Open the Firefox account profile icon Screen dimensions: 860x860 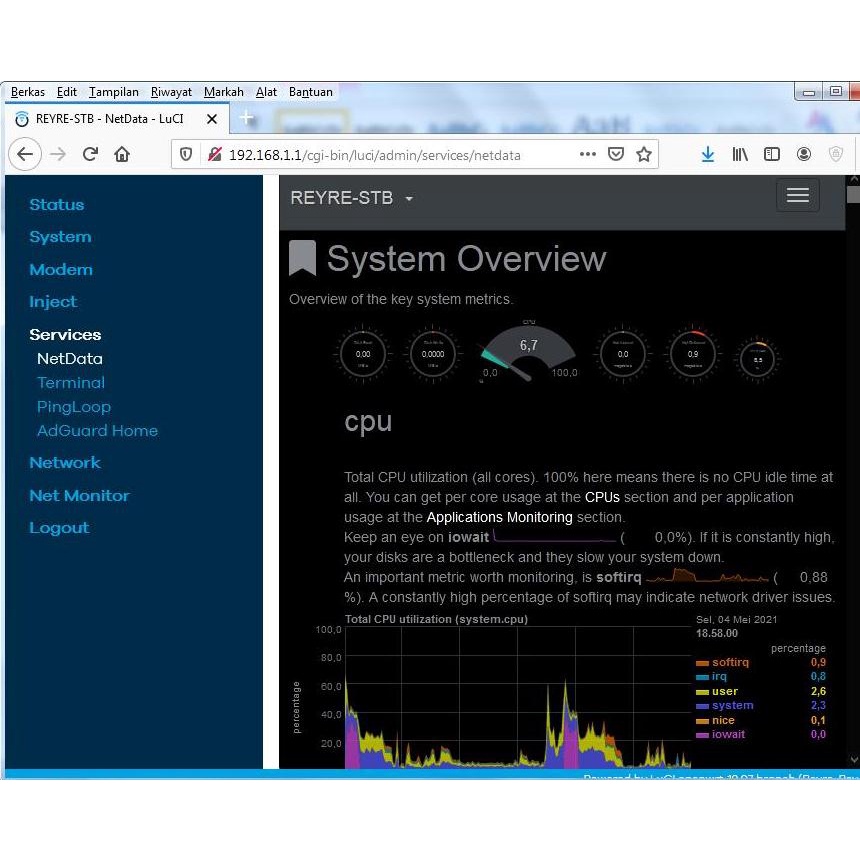(x=804, y=154)
